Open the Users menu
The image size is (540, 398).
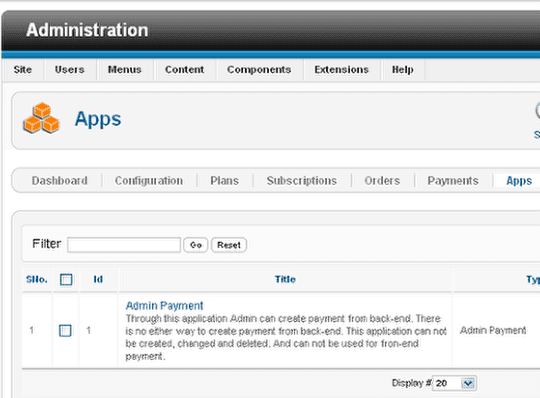[x=70, y=70]
